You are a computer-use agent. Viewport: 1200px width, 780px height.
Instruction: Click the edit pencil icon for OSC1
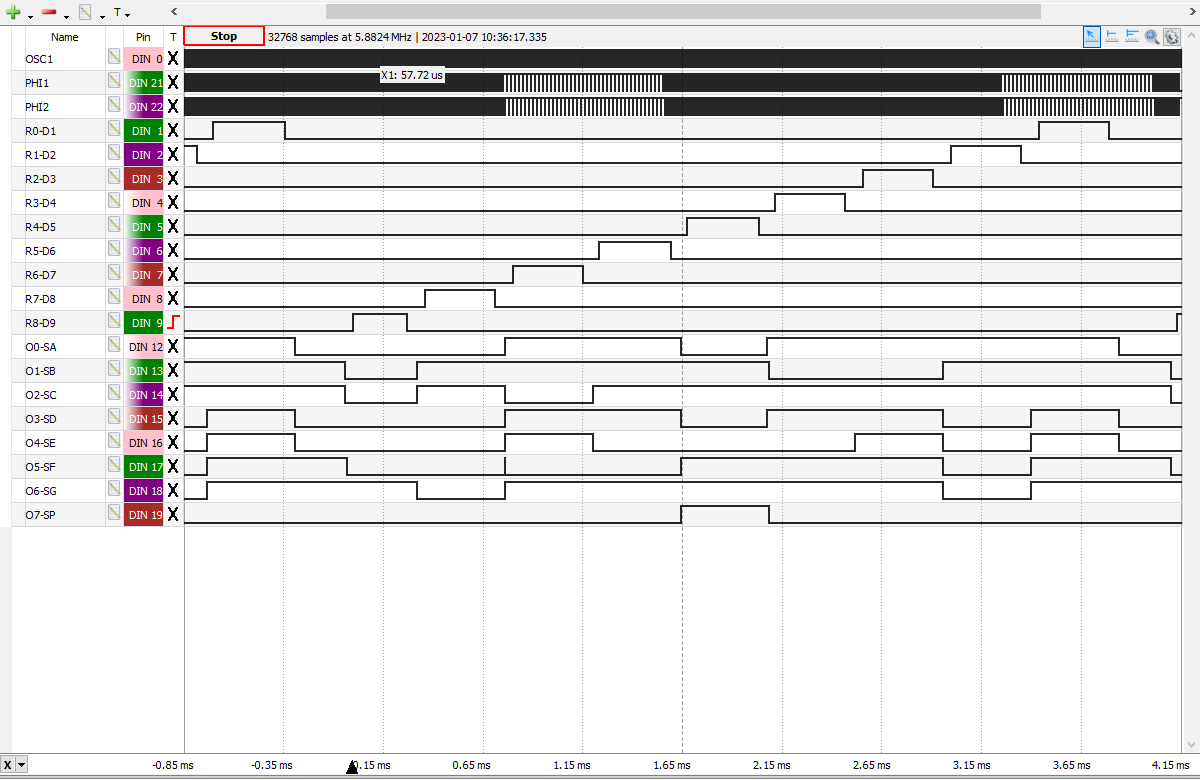click(114, 58)
